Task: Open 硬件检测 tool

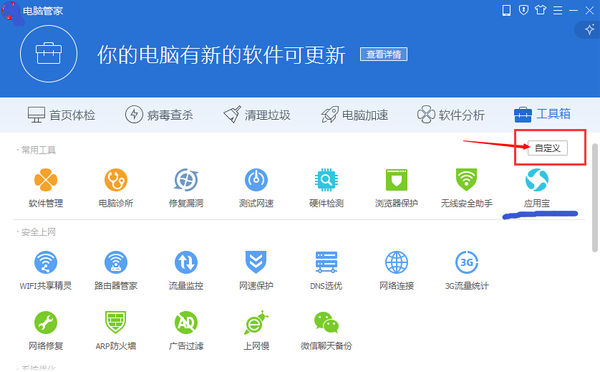Action: tap(326, 187)
